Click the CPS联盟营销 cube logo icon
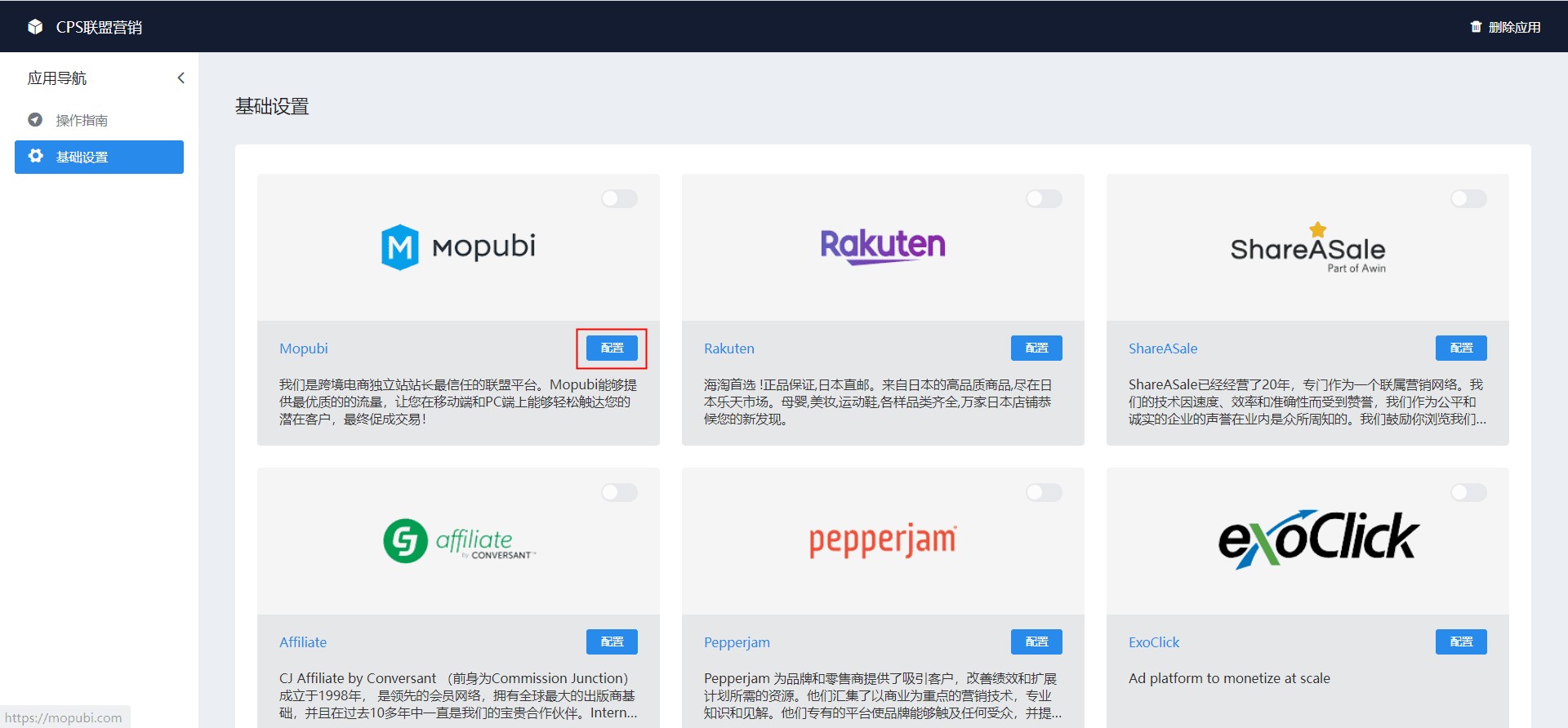 click(x=35, y=27)
